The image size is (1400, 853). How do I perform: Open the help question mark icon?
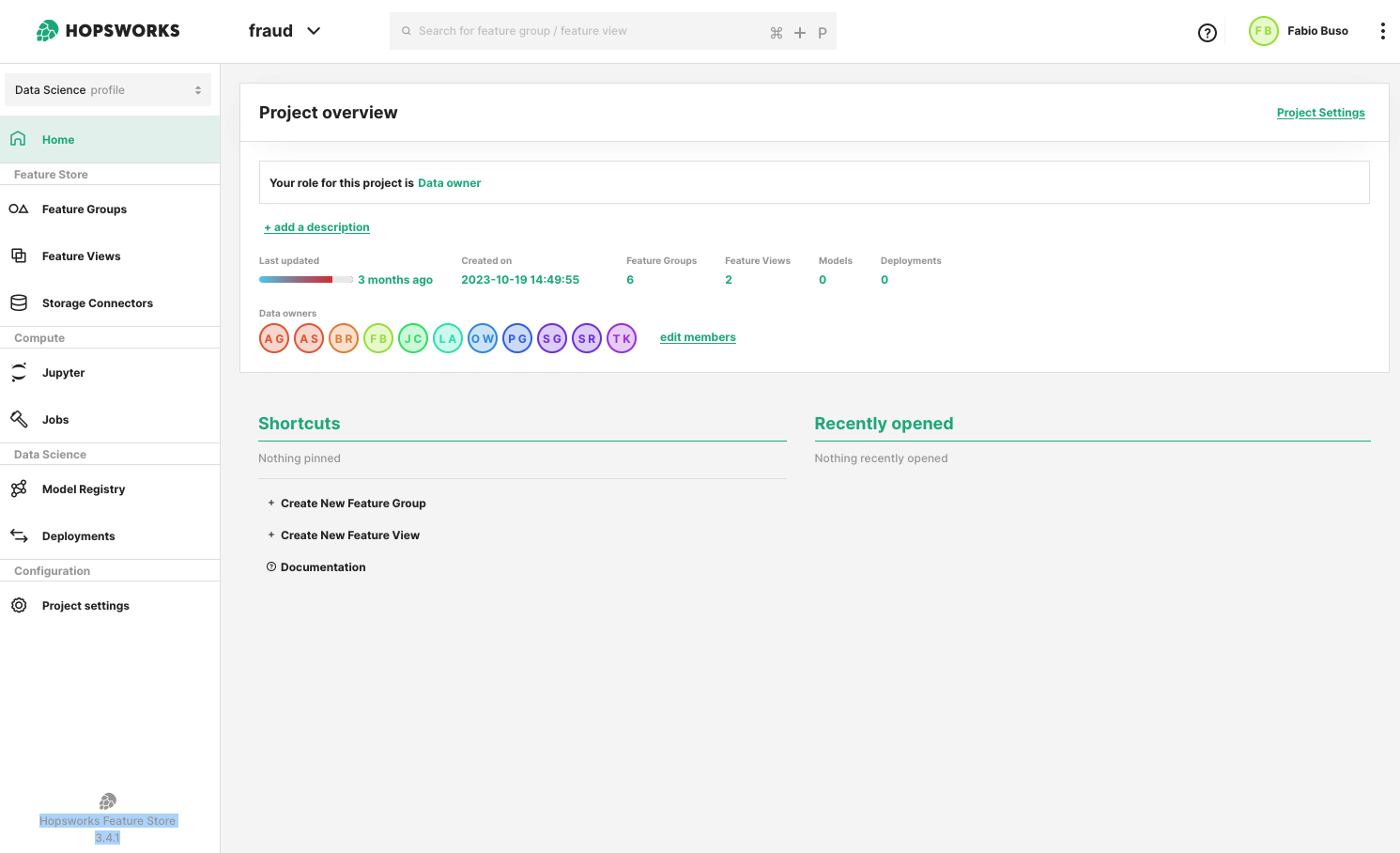coord(1208,33)
